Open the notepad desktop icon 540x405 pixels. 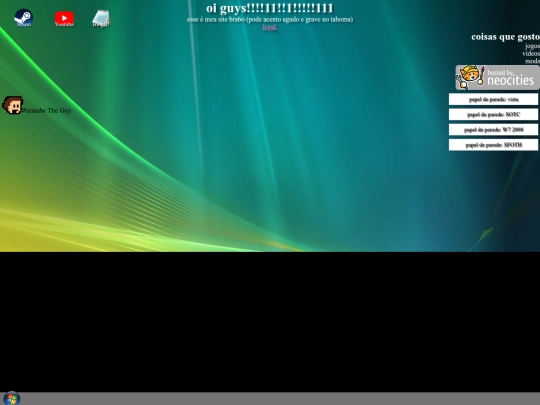101,19
